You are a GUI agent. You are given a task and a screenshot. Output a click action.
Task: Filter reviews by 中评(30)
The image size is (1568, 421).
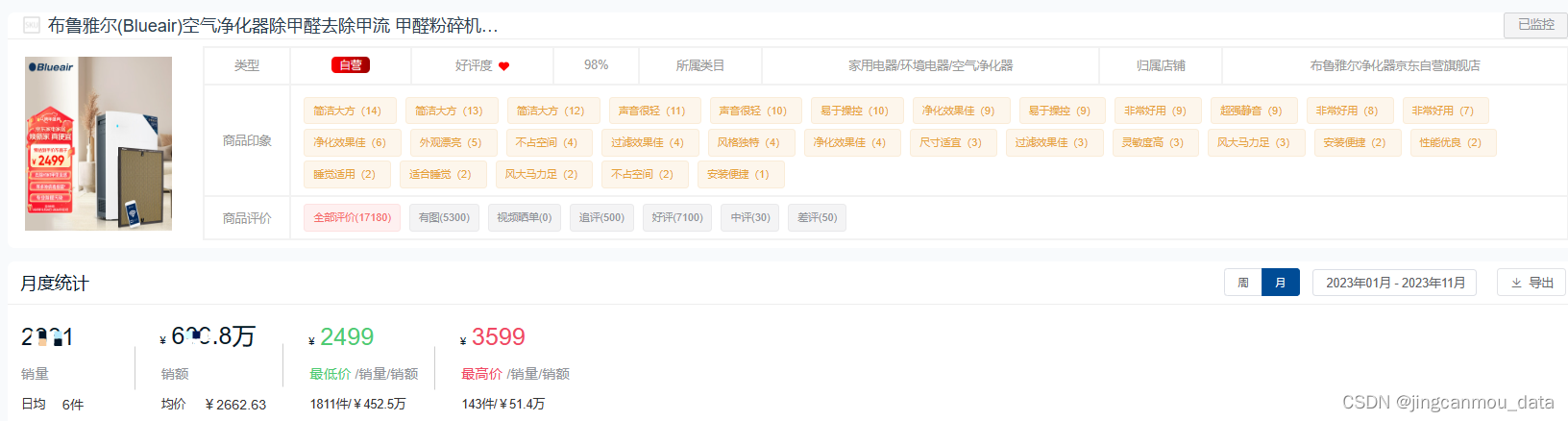point(750,217)
